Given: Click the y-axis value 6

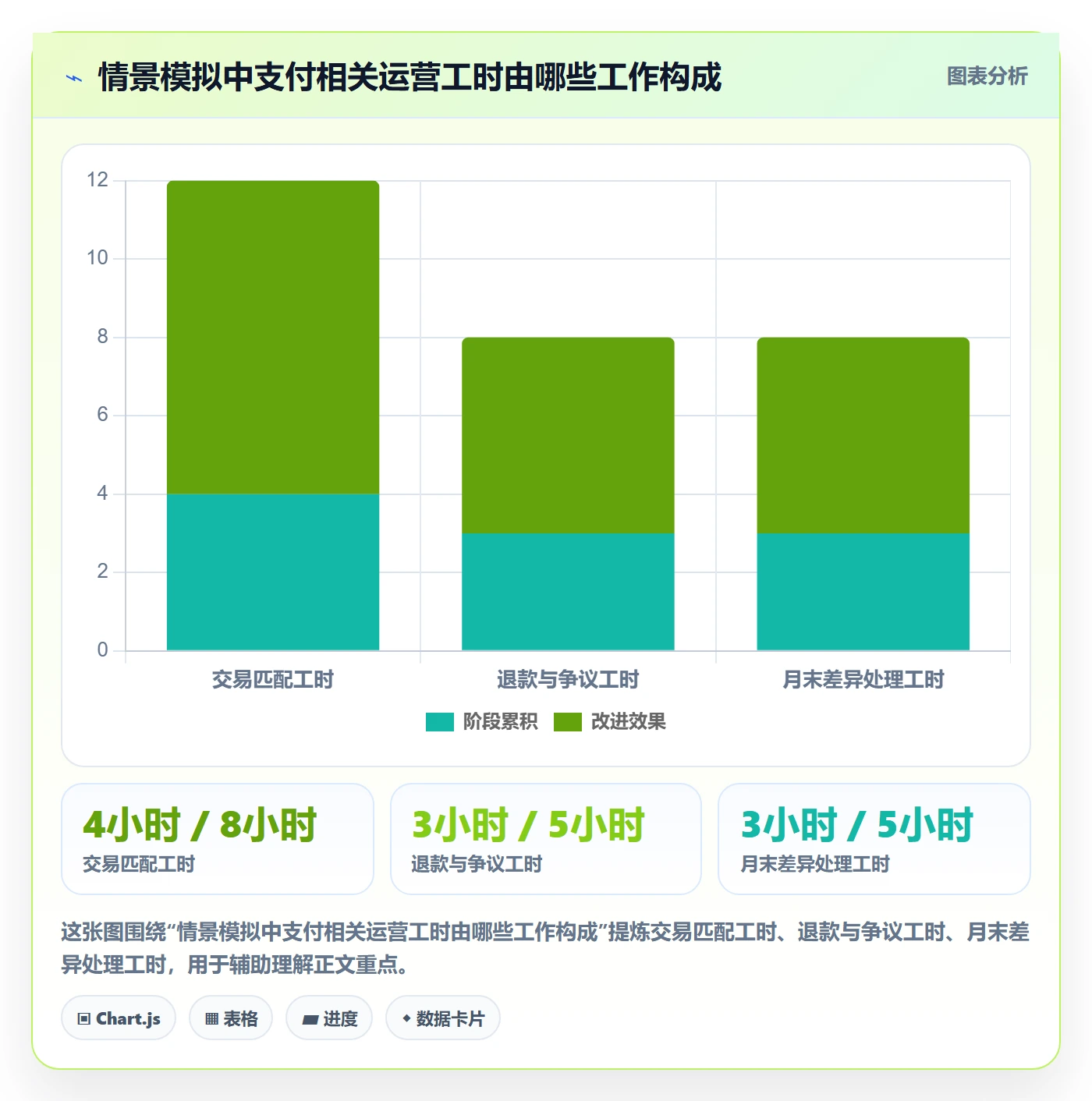Looking at the screenshot, I should [102, 415].
